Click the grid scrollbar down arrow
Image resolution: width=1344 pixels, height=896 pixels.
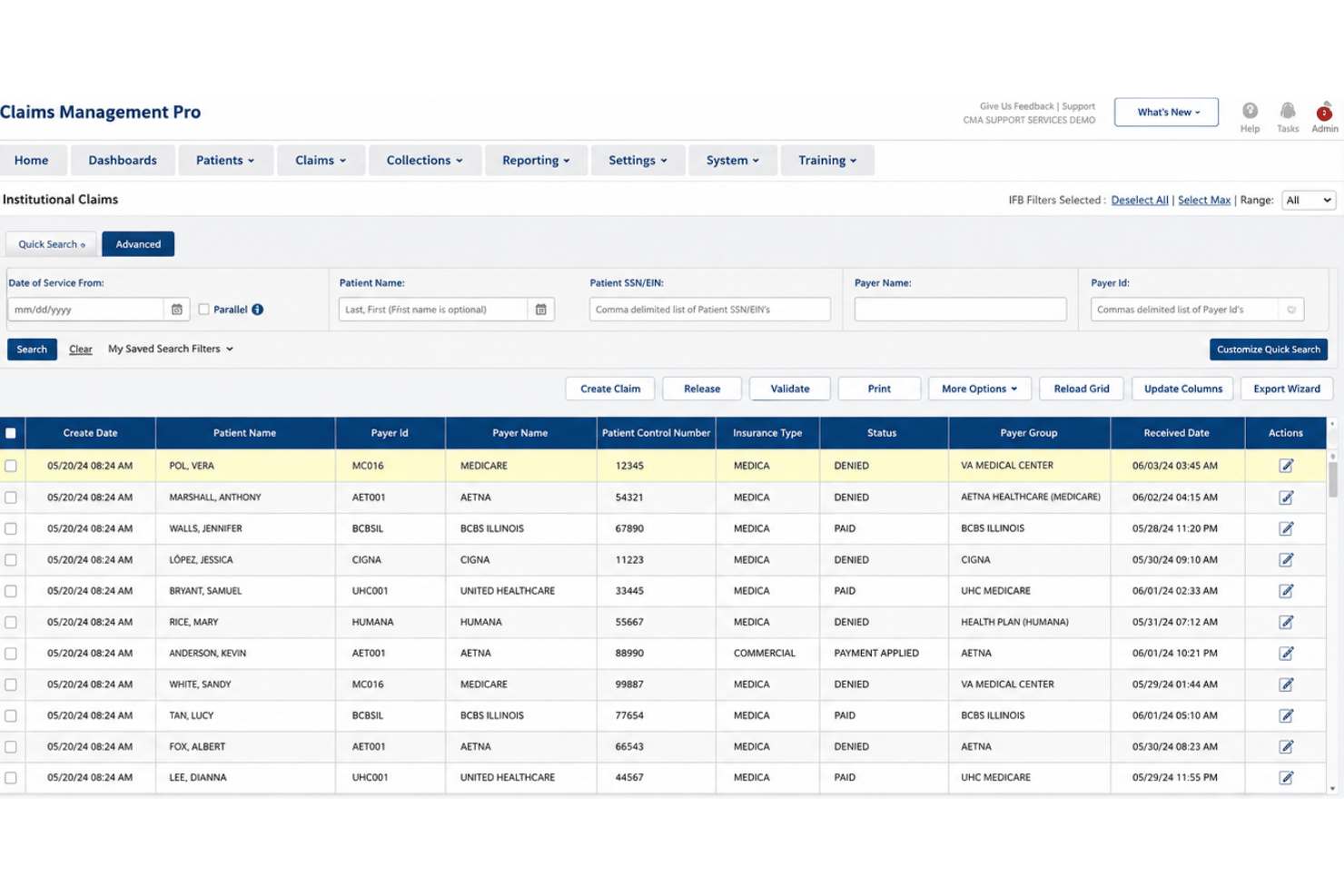[1332, 788]
